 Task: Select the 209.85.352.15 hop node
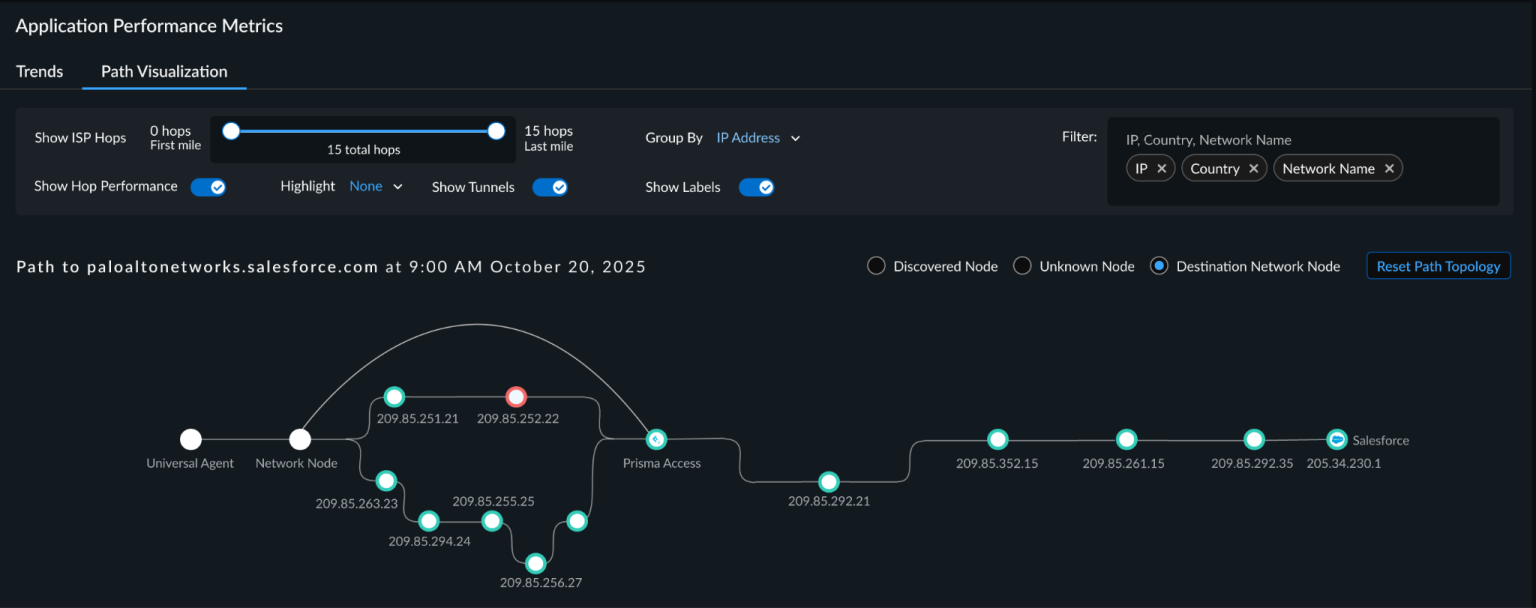click(x=997, y=439)
